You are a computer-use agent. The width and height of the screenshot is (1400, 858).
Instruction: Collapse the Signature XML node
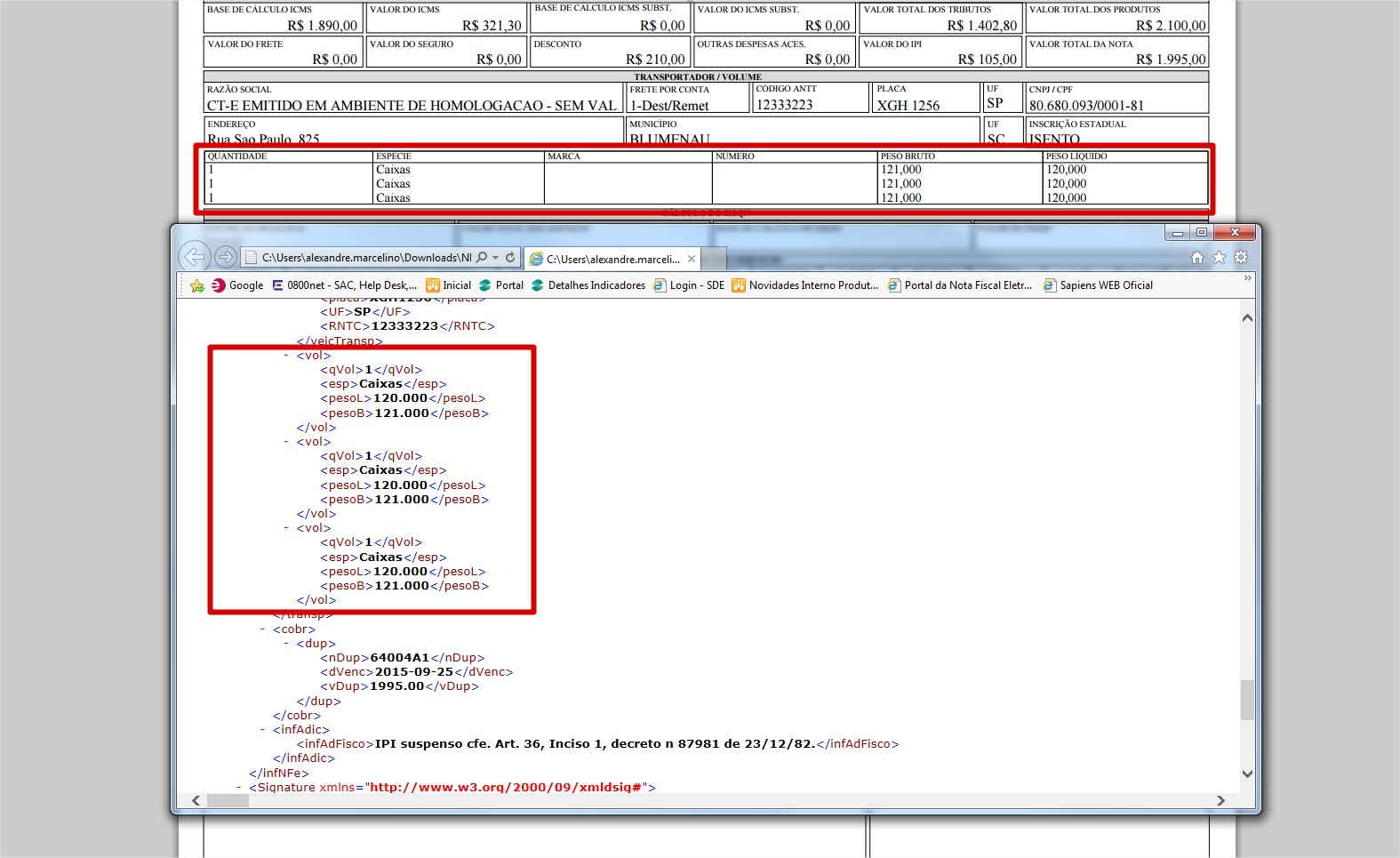(239, 788)
